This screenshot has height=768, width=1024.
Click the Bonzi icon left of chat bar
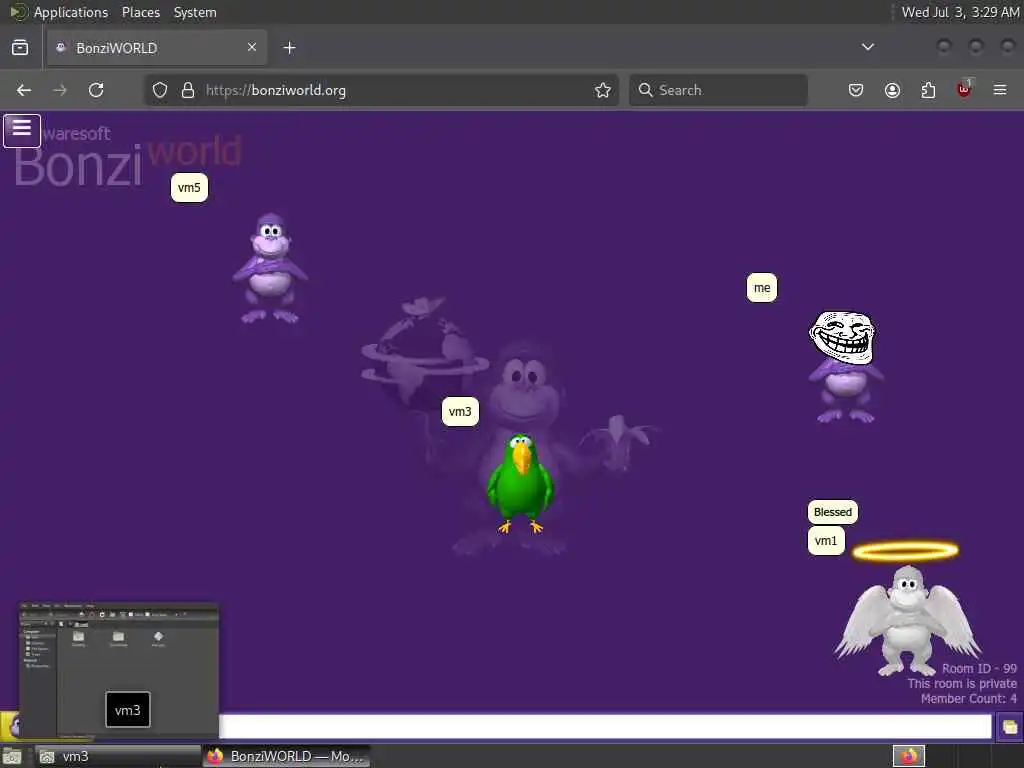[10, 726]
